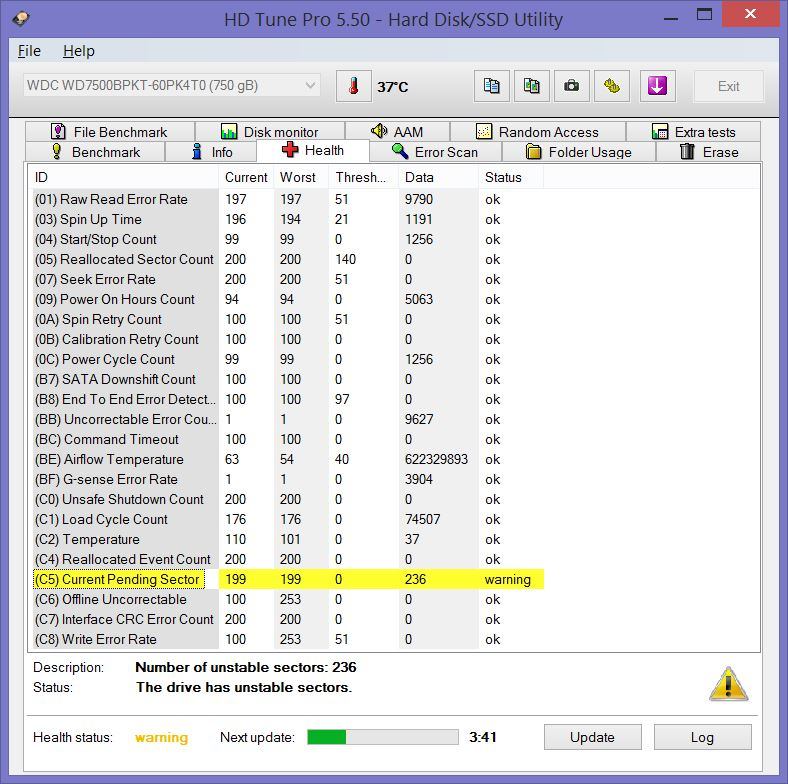Click copy screenshot to clipboard icon
The height and width of the screenshot is (784, 788).
[531, 86]
